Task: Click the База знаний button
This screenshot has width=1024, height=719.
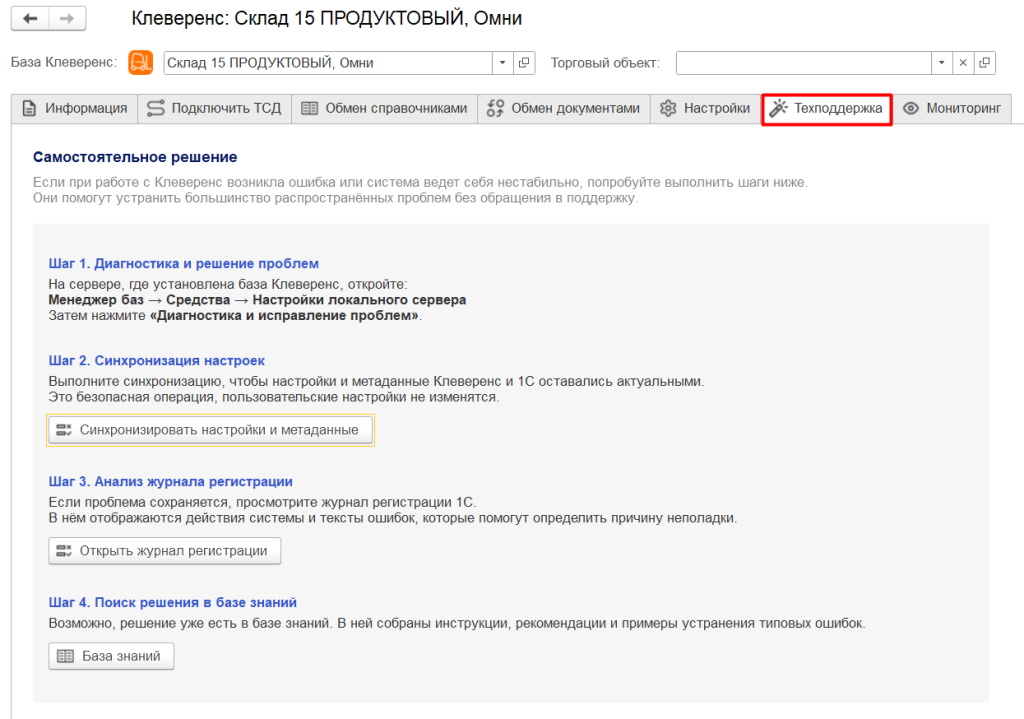Action: (111, 656)
